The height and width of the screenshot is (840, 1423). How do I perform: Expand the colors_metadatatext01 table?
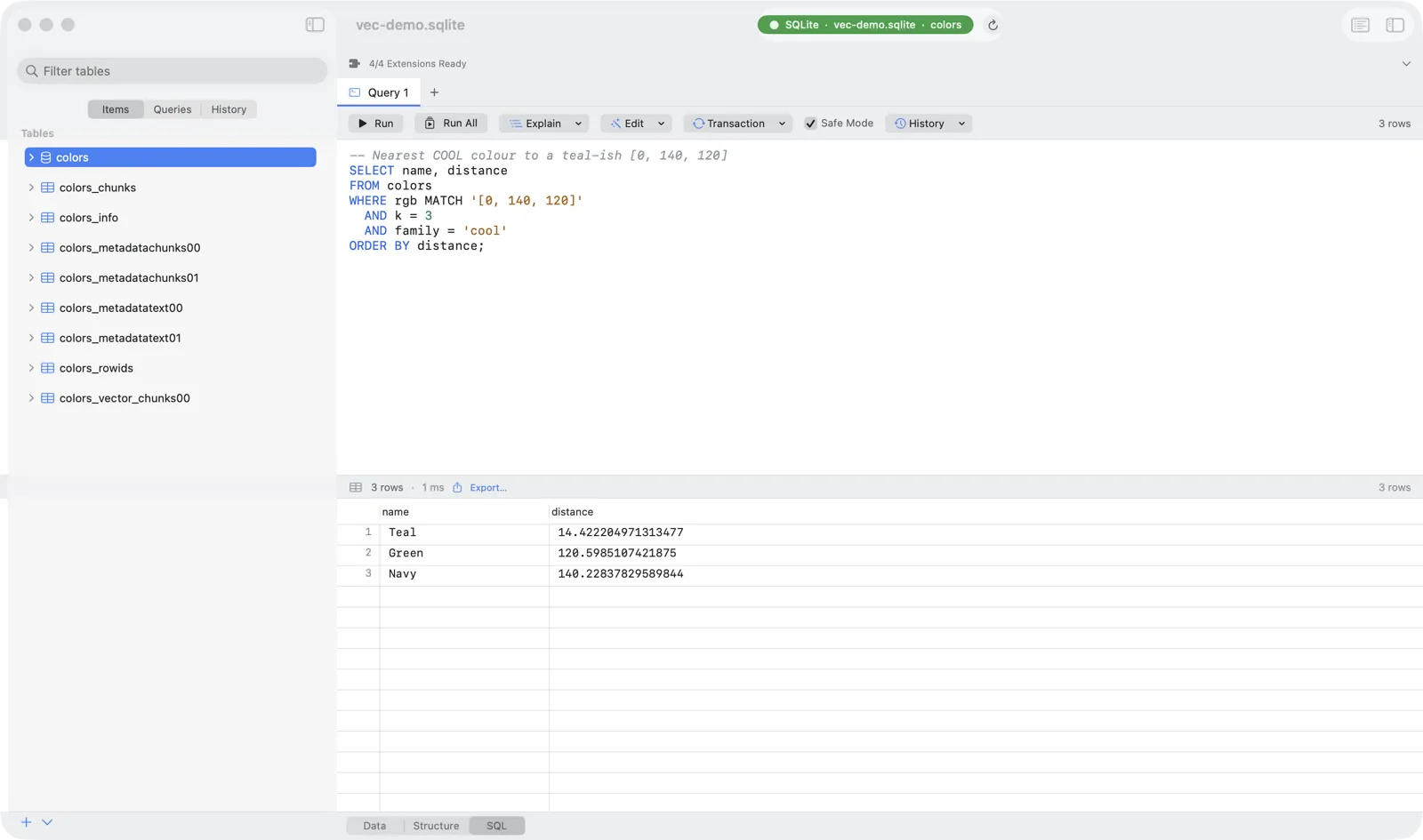coord(31,338)
